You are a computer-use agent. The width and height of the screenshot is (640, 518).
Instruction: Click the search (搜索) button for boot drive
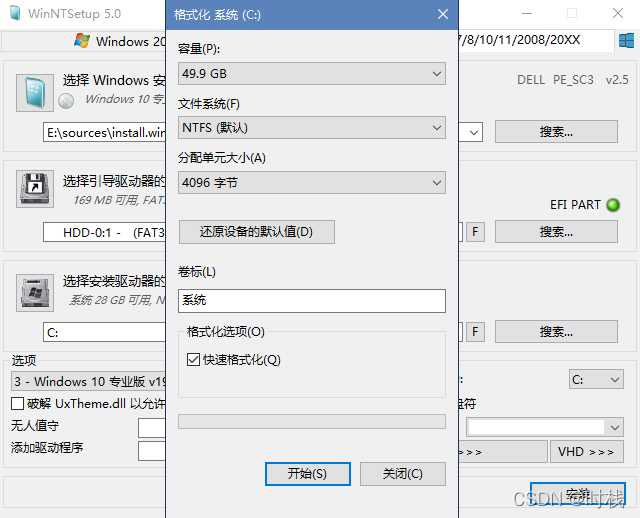click(x=556, y=232)
